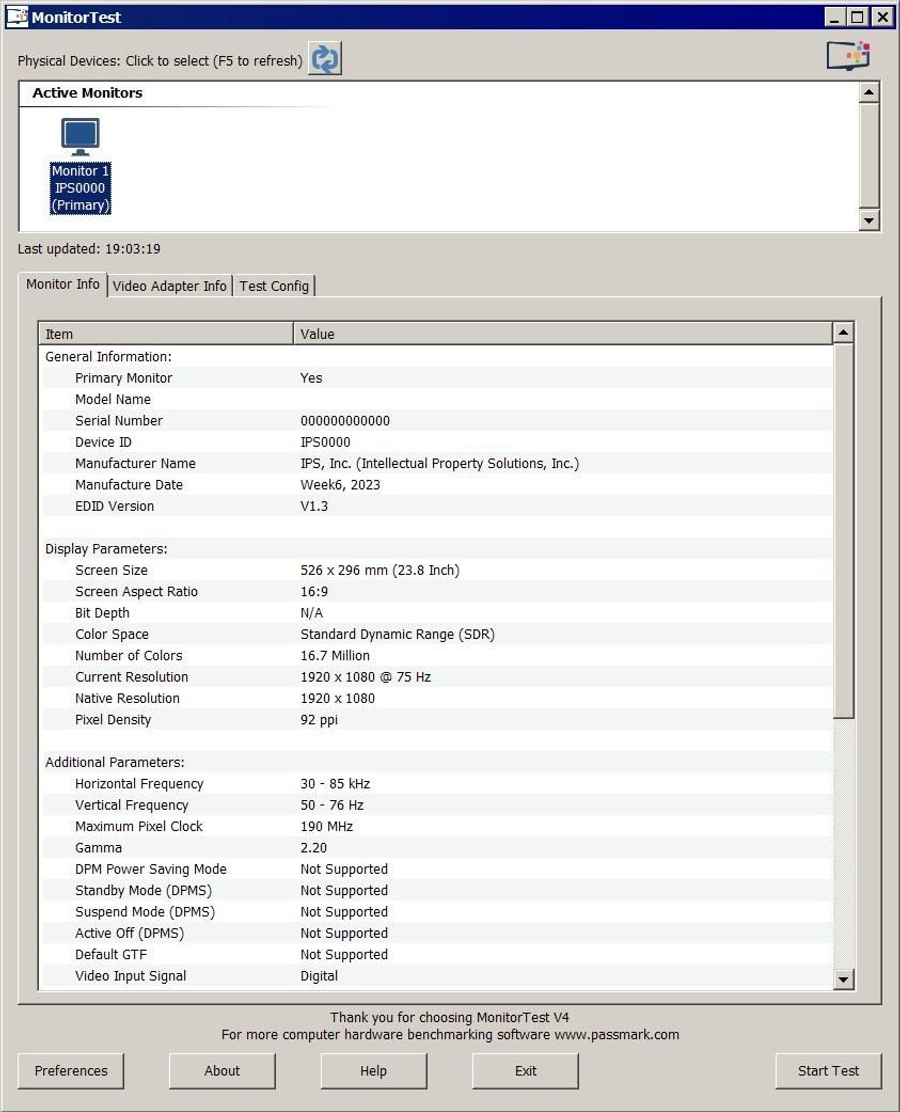The image size is (900, 1112).
Task: Close the MonitorTest window
Action: coord(882,17)
